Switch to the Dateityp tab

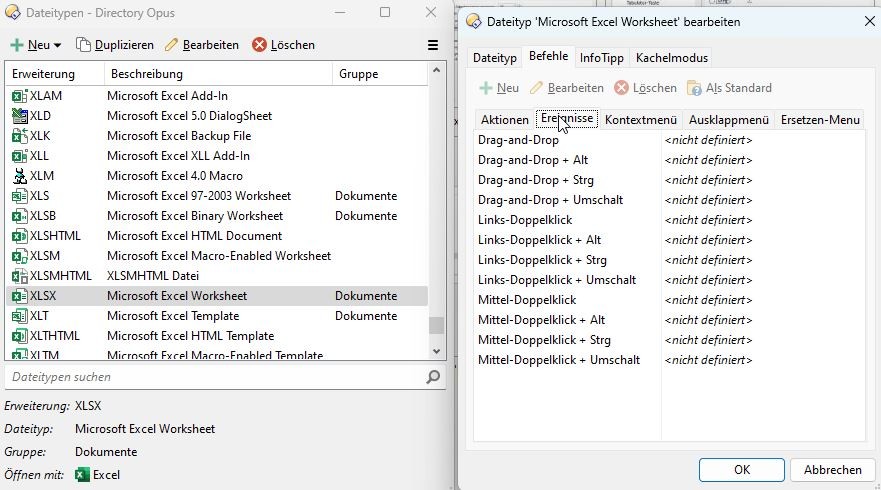click(494, 58)
